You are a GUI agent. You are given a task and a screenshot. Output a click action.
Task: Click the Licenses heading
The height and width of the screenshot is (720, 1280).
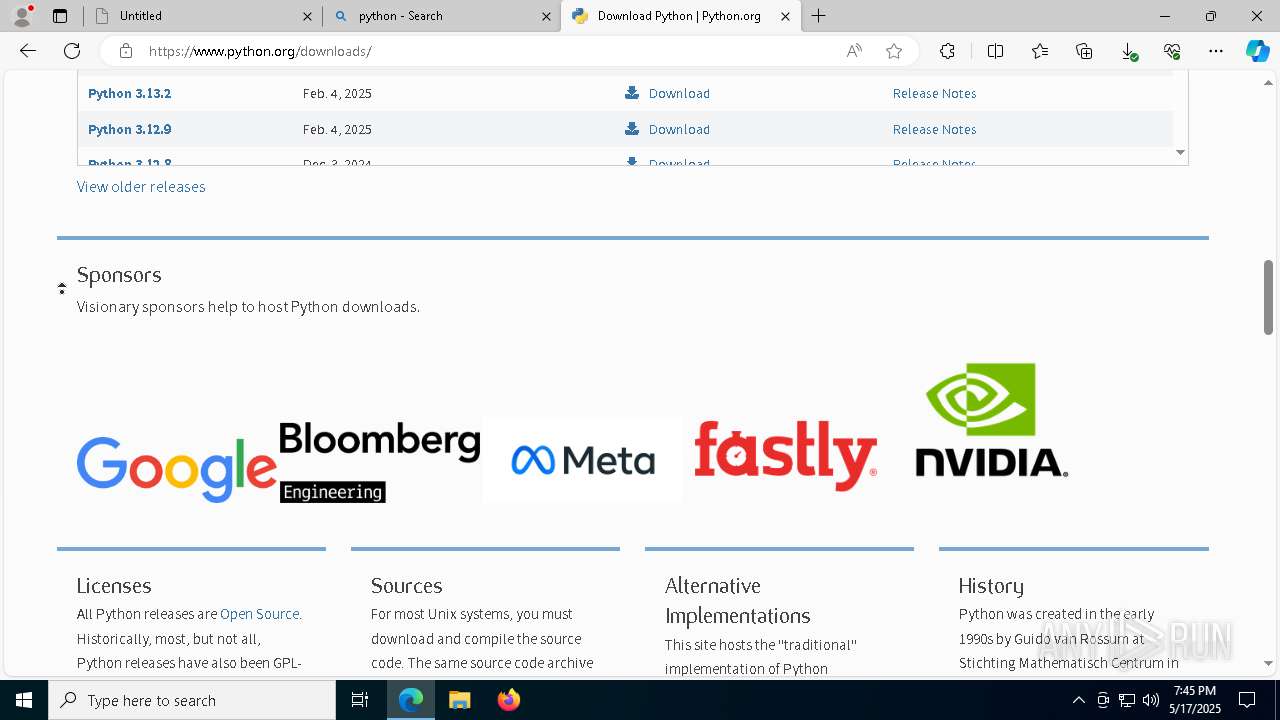pos(114,586)
